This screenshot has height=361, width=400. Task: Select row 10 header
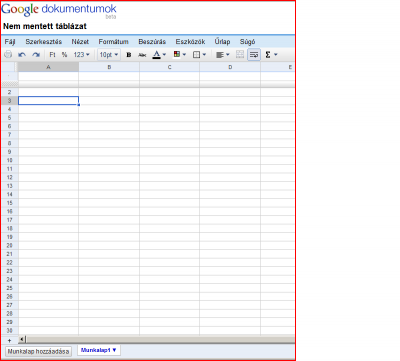coord(10,160)
